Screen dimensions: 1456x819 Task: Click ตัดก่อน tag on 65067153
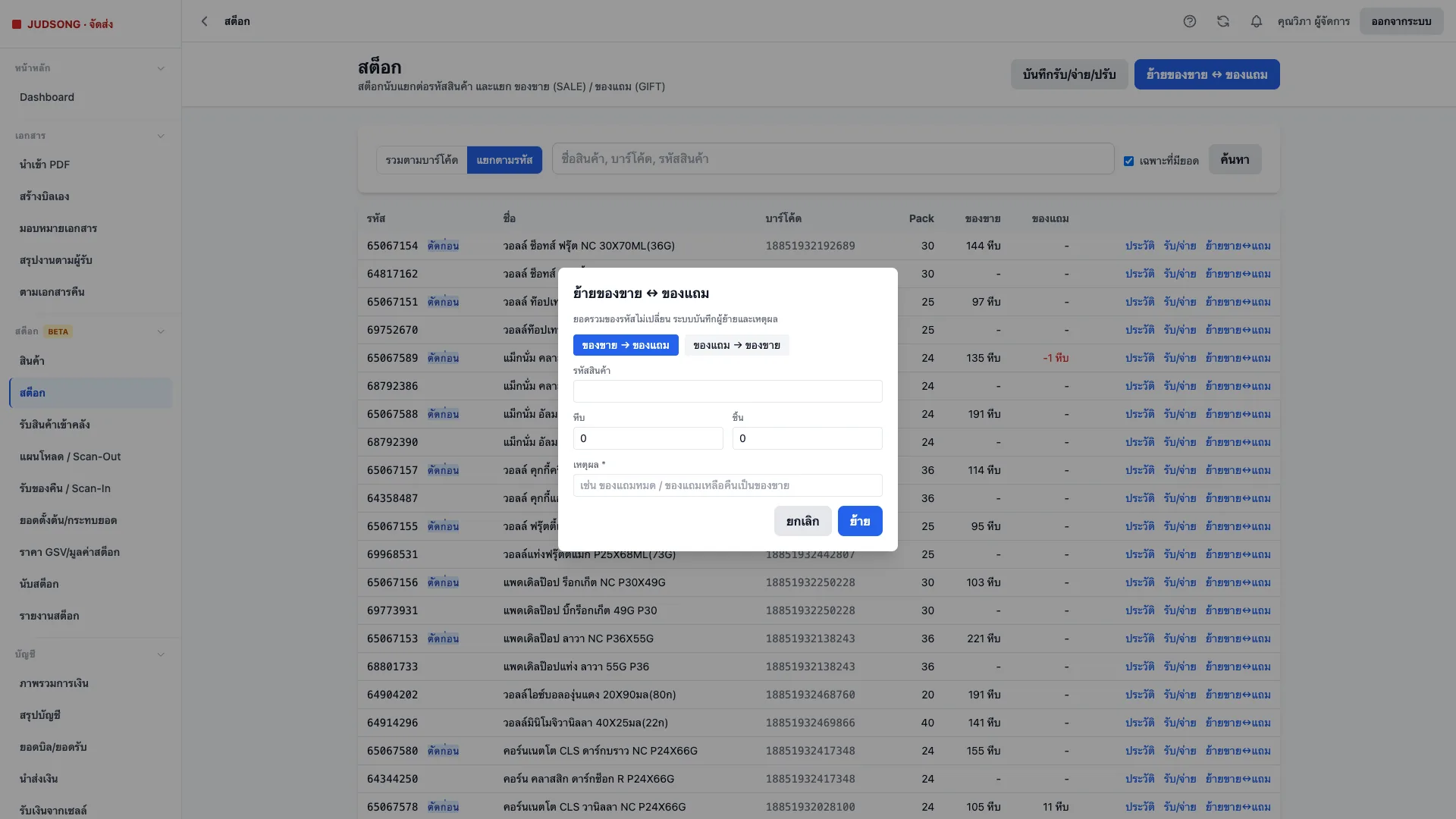pyautogui.click(x=443, y=639)
